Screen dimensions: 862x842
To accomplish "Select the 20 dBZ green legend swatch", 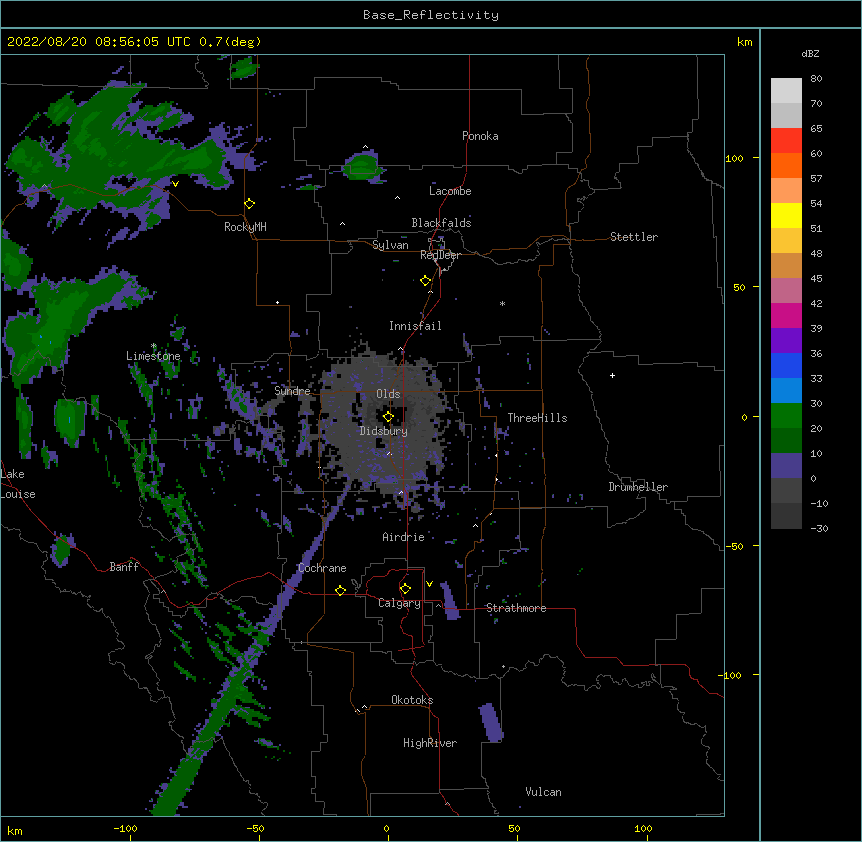I will click(786, 416).
